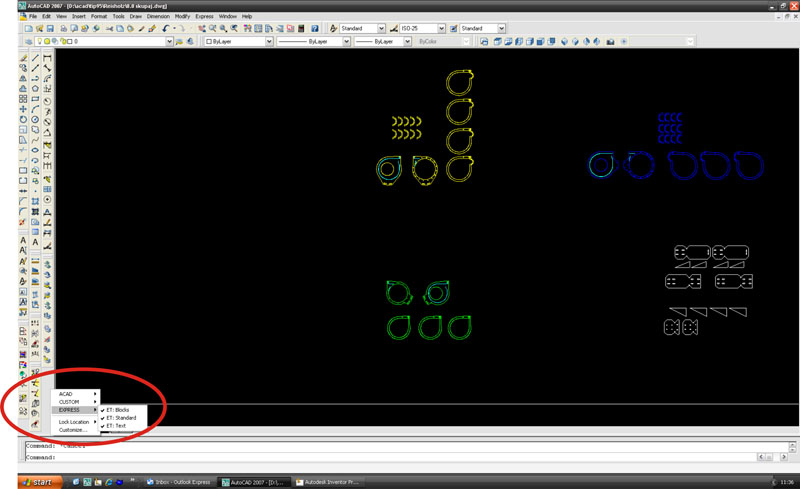Open the Start button on taskbar

tap(40, 482)
